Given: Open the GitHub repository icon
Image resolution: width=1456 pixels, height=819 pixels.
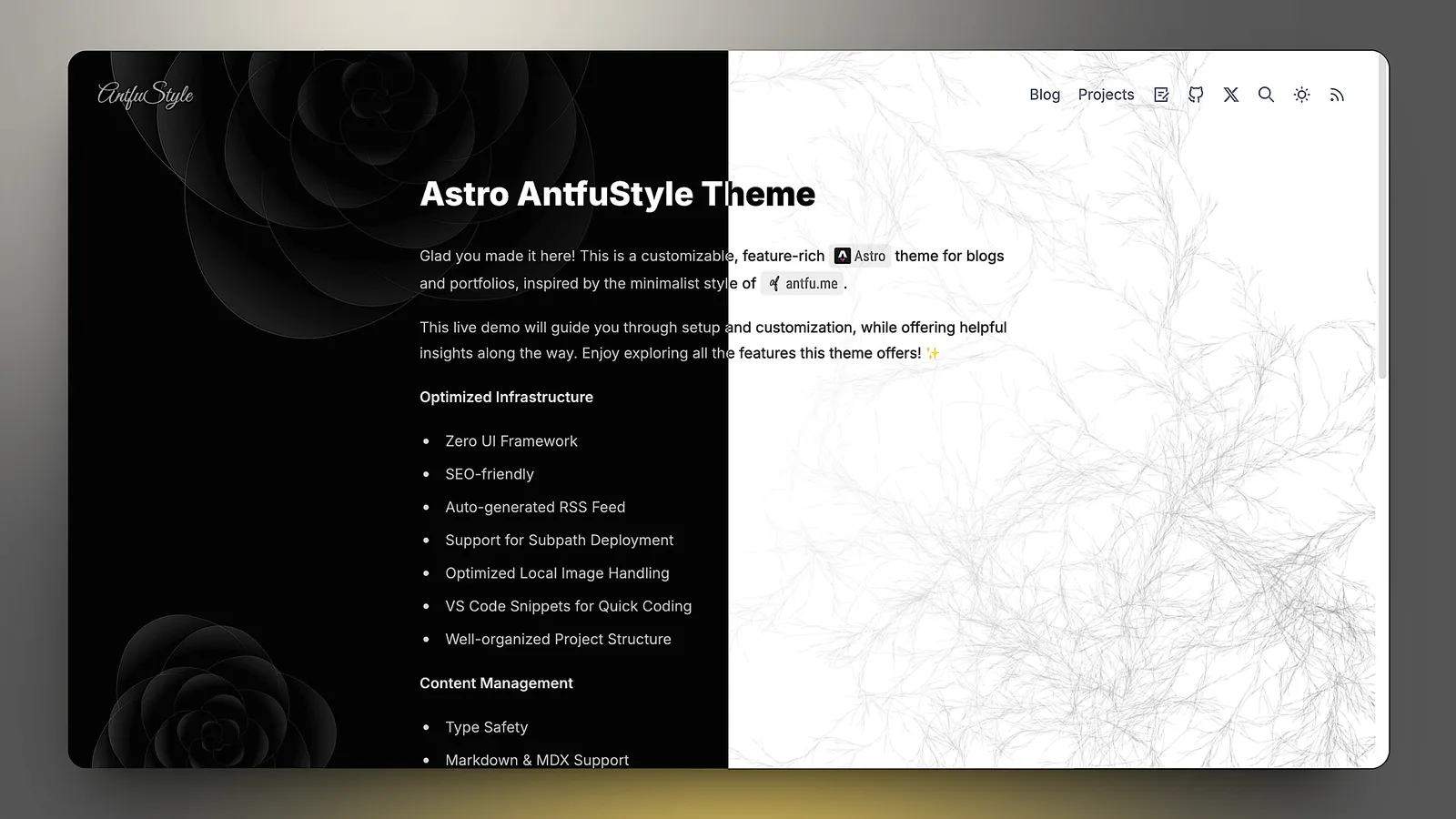Looking at the screenshot, I should pyautogui.click(x=1196, y=95).
